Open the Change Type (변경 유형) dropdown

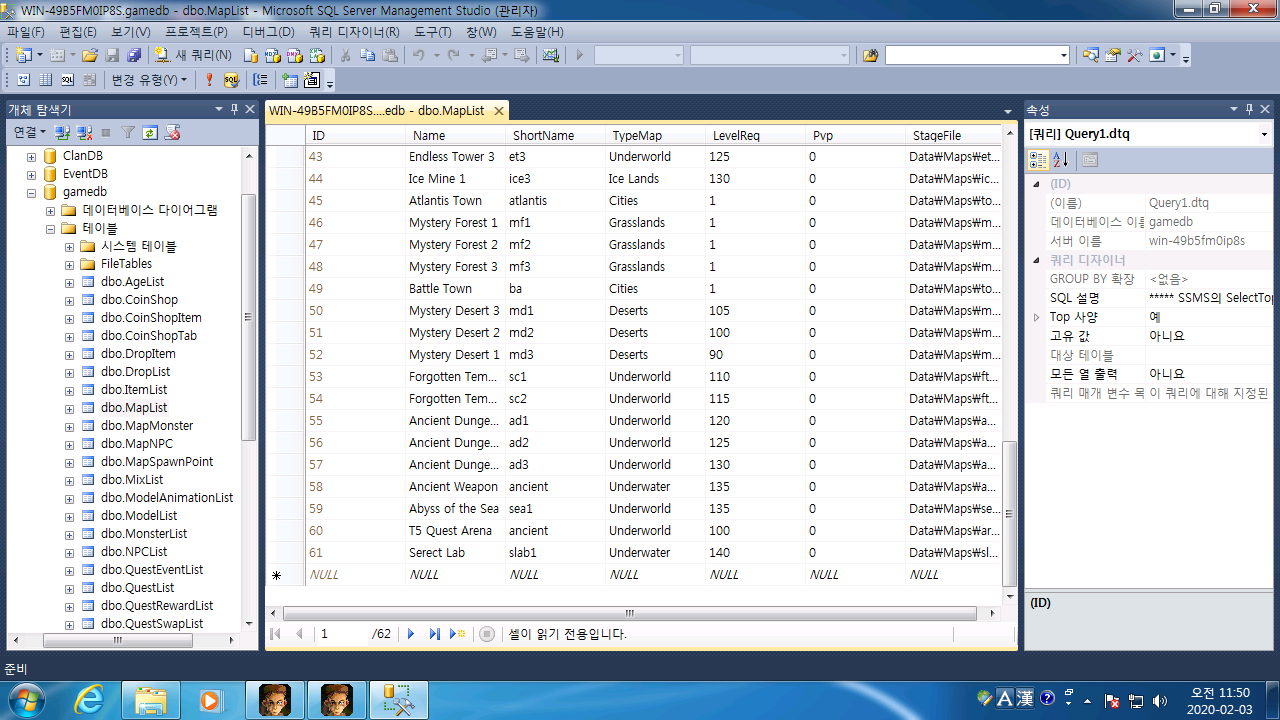point(149,80)
